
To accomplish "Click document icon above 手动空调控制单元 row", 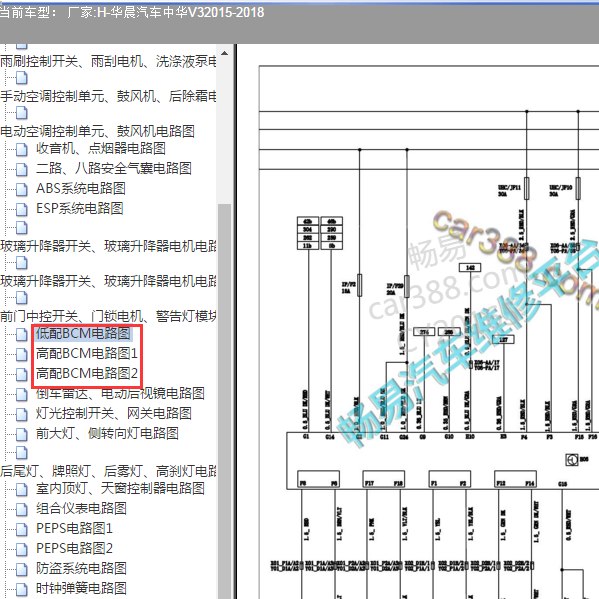I will pyautogui.click(x=22, y=78).
